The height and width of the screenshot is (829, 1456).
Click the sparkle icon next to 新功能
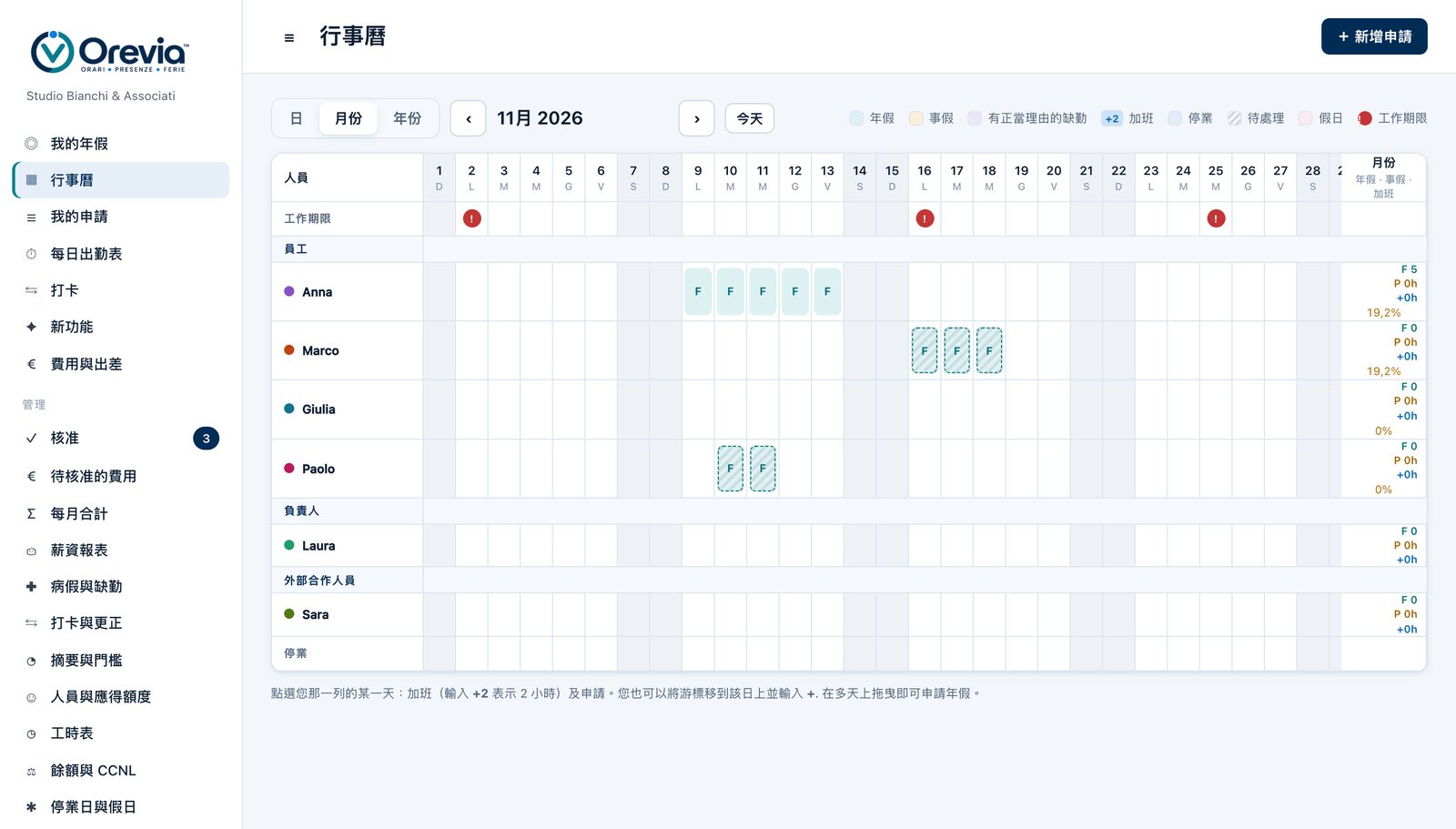point(31,327)
